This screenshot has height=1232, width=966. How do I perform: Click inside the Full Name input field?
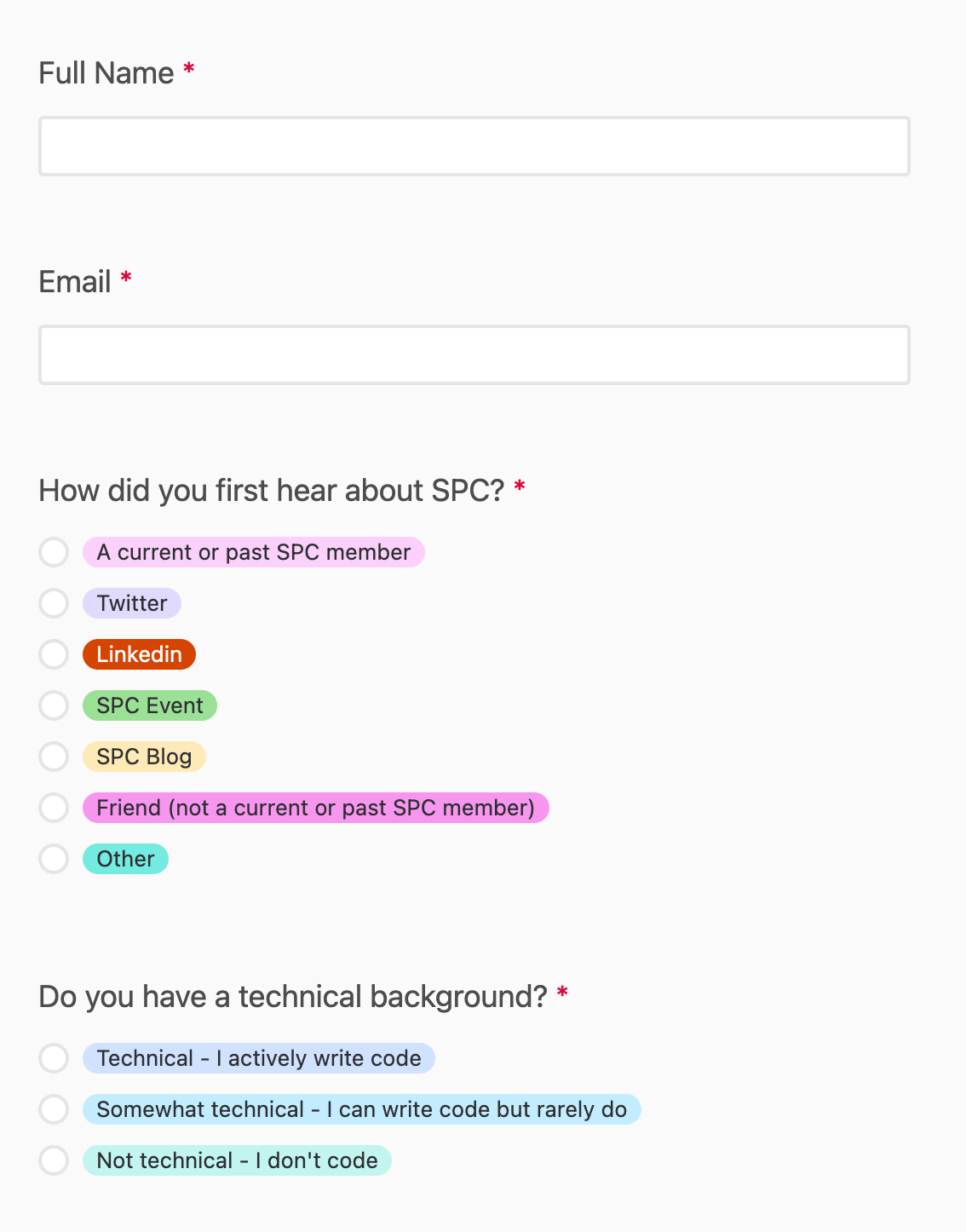473,146
